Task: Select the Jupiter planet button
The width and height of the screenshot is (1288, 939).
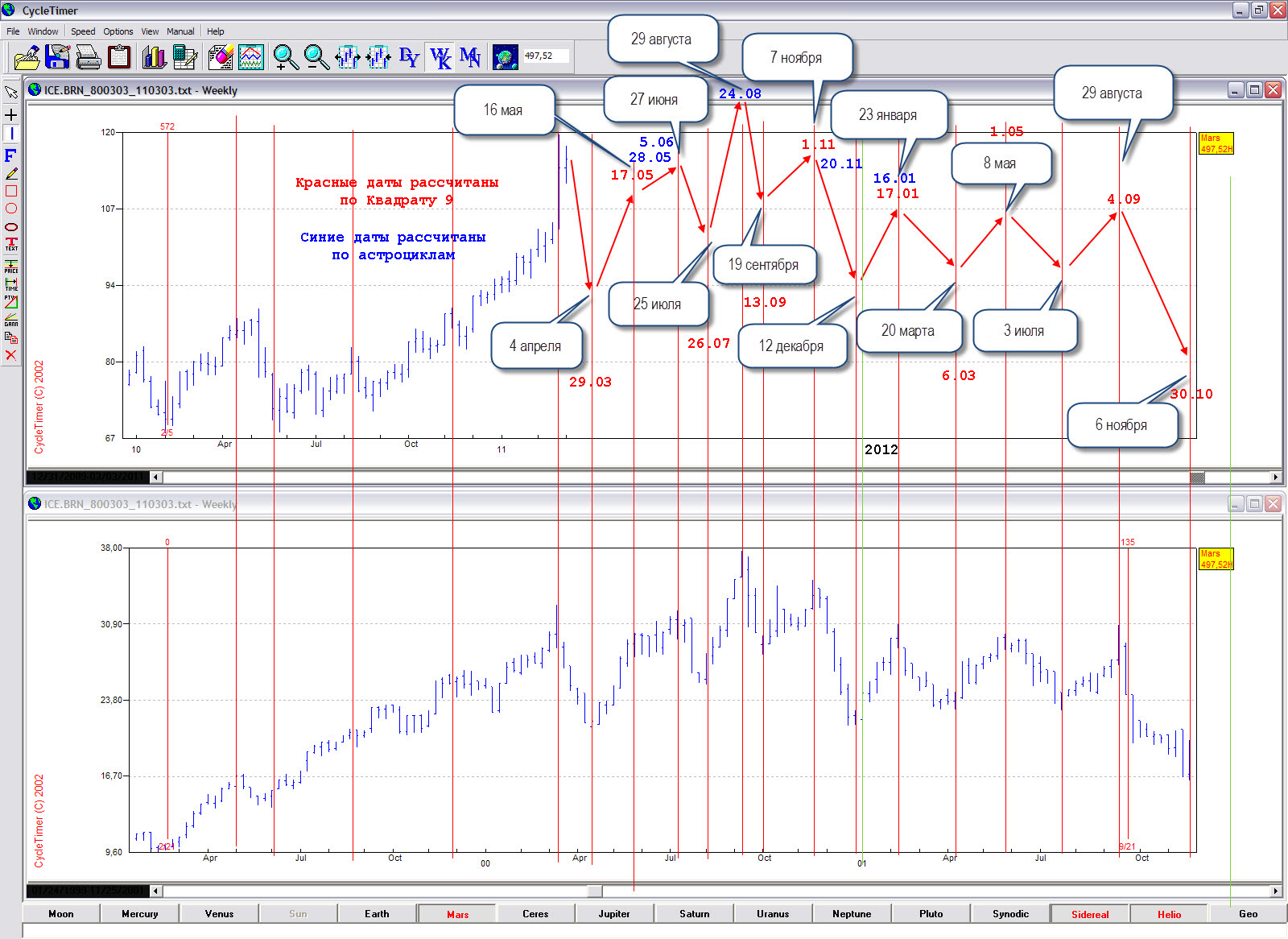Action: (x=614, y=914)
